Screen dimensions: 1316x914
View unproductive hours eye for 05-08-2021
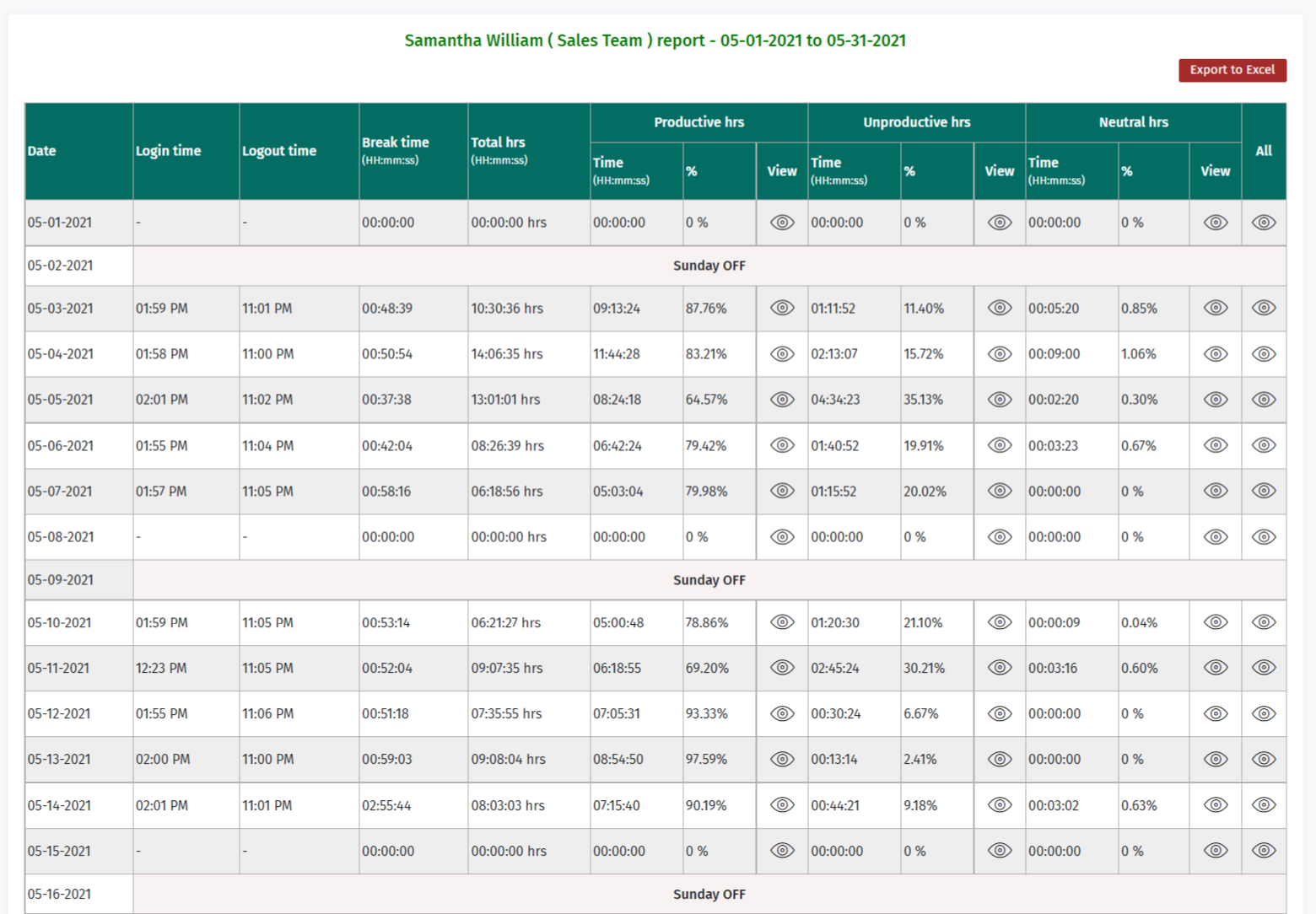point(1000,537)
